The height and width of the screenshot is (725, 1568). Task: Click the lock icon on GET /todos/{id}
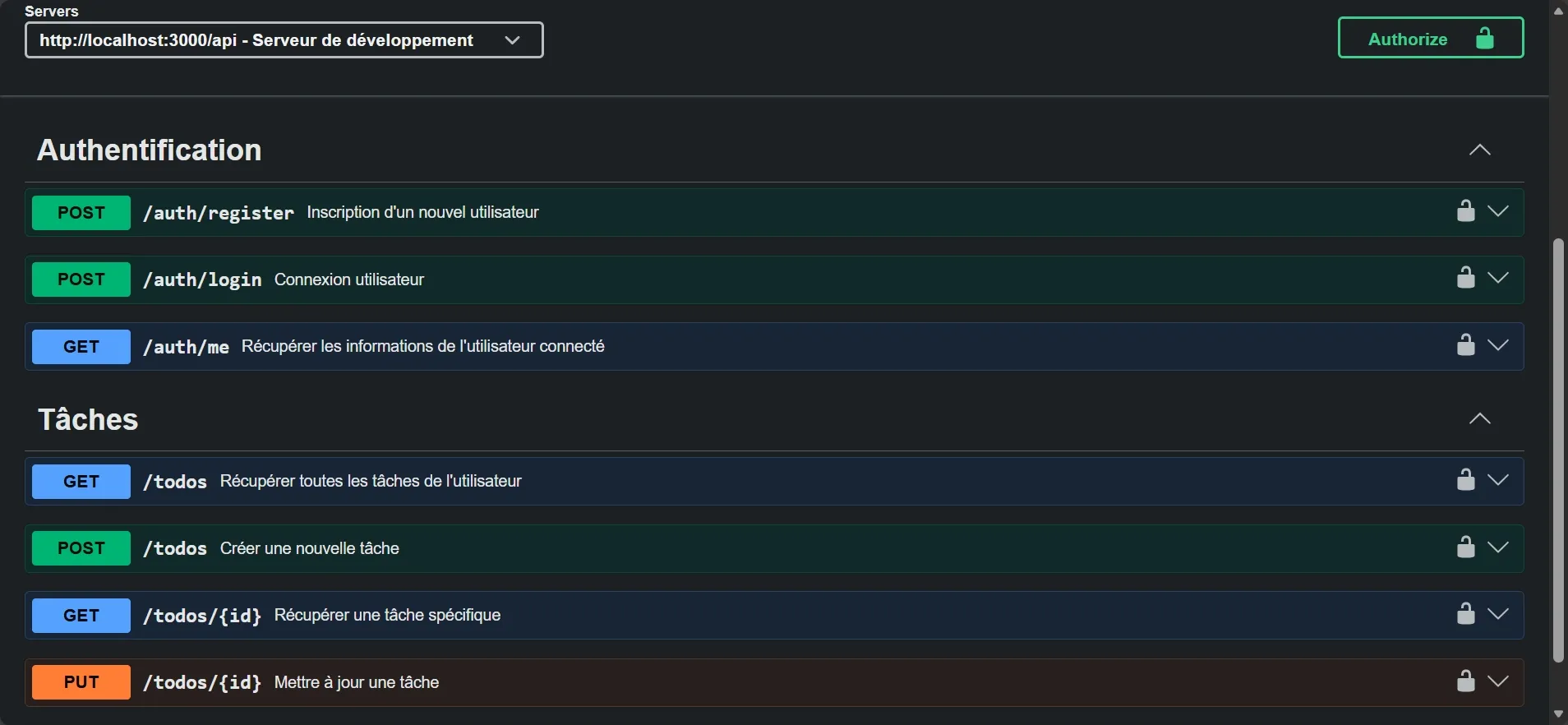click(1465, 614)
